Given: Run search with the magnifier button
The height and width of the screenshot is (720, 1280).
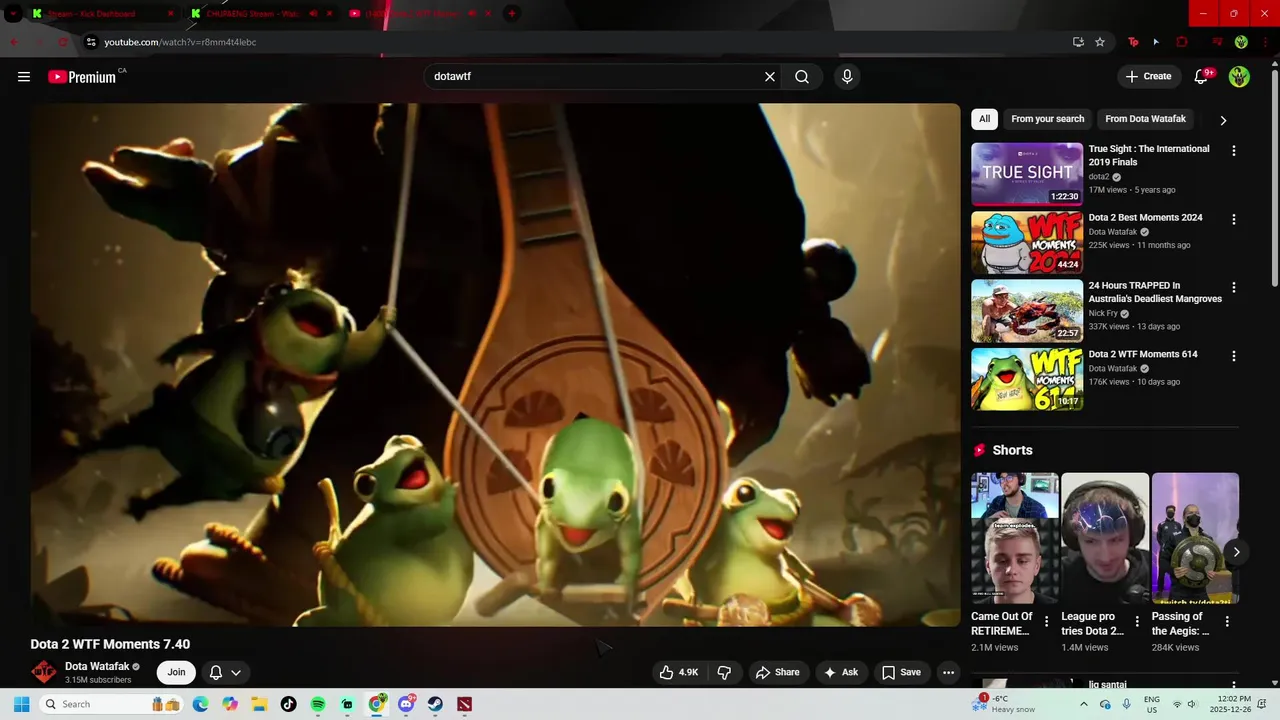Looking at the screenshot, I should pyautogui.click(x=802, y=77).
